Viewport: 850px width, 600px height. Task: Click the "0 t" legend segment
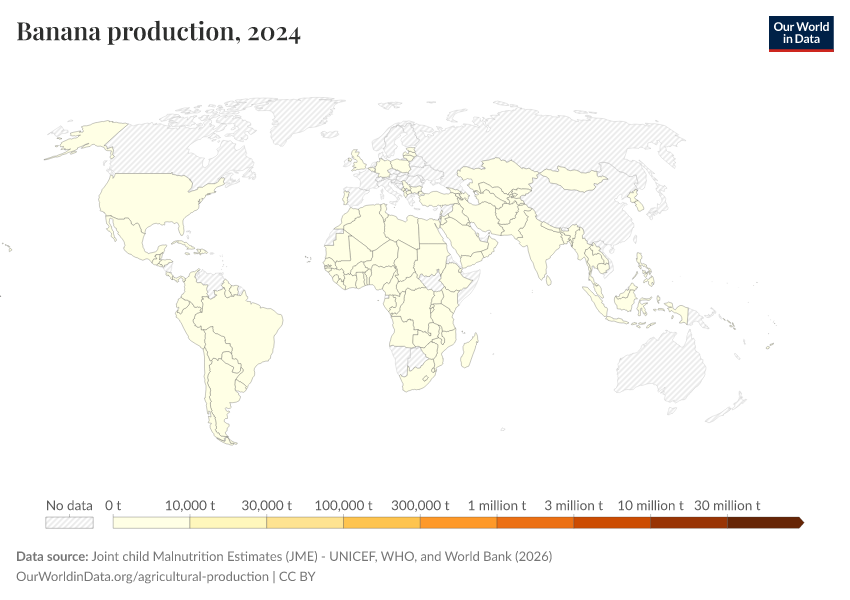point(150,521)
